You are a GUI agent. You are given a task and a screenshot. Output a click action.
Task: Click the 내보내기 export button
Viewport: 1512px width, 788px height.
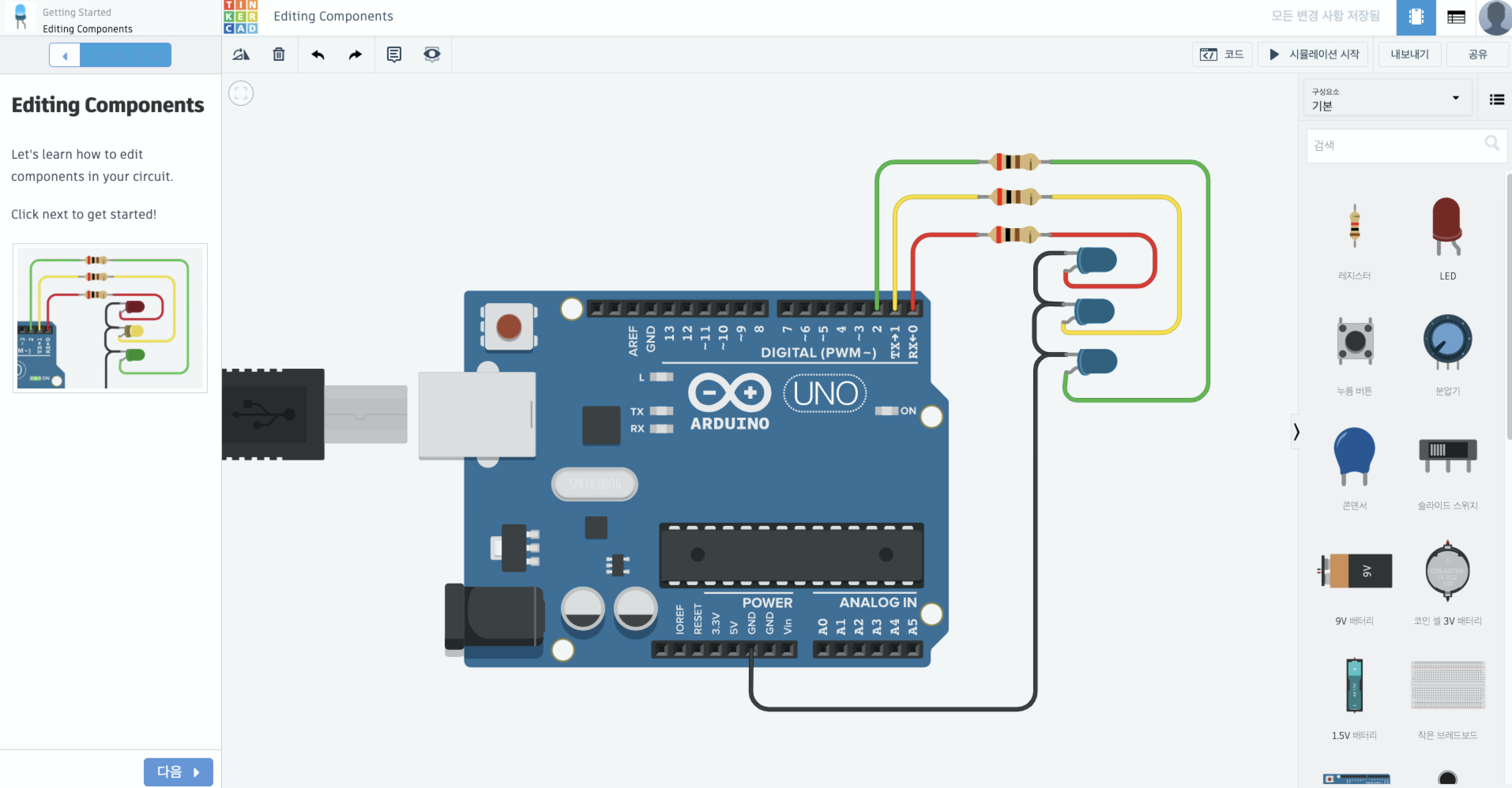point(1409,54)
